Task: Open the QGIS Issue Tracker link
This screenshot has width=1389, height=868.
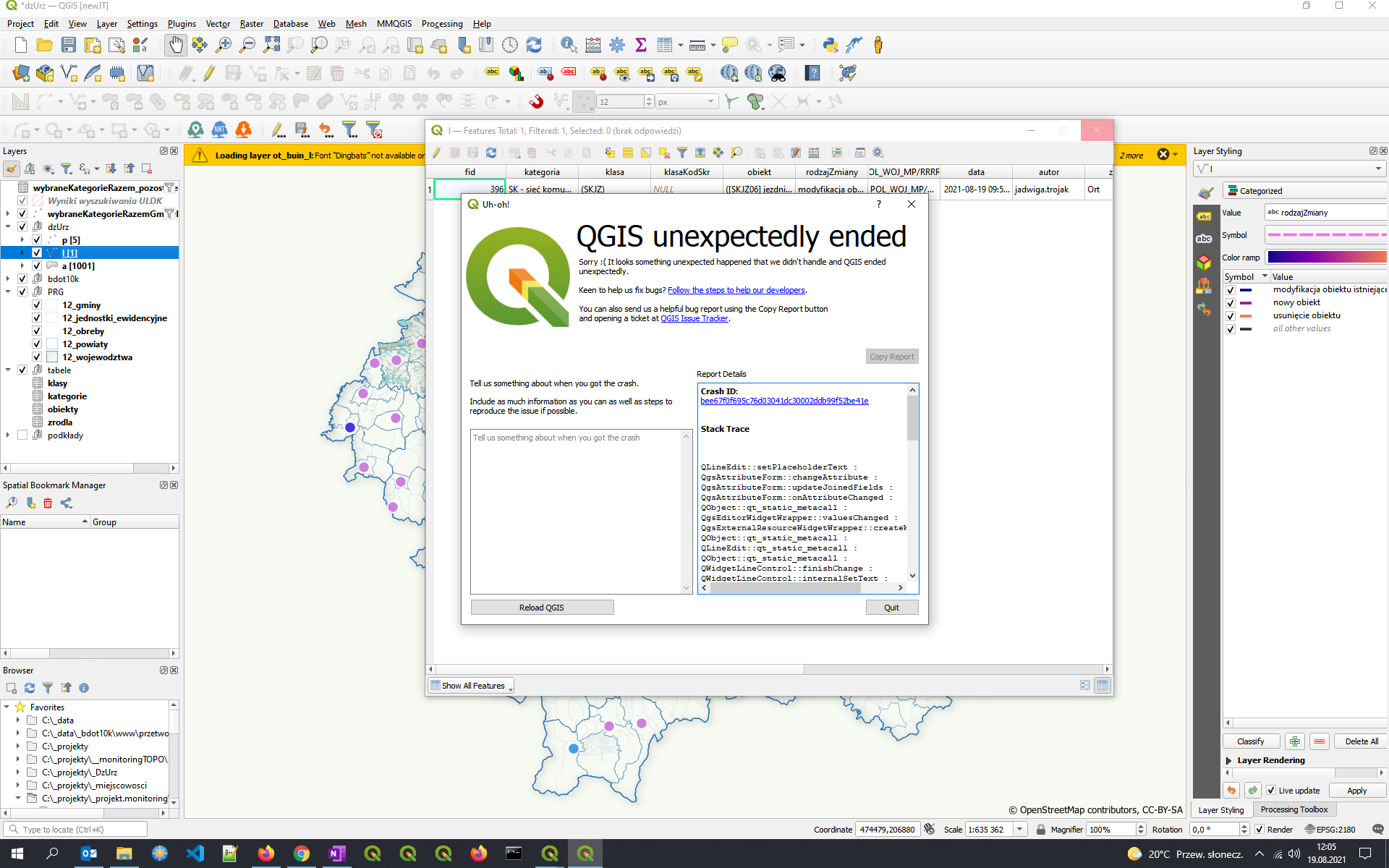Action: coord(694,318)
